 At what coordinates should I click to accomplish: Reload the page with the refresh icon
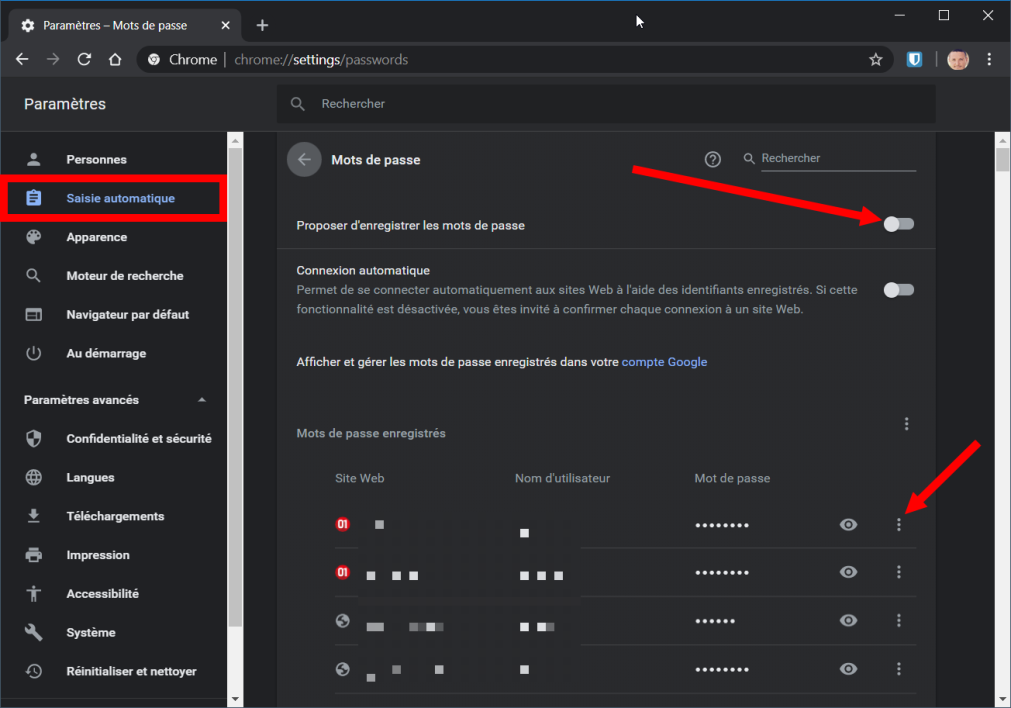[x=84, y=60]
